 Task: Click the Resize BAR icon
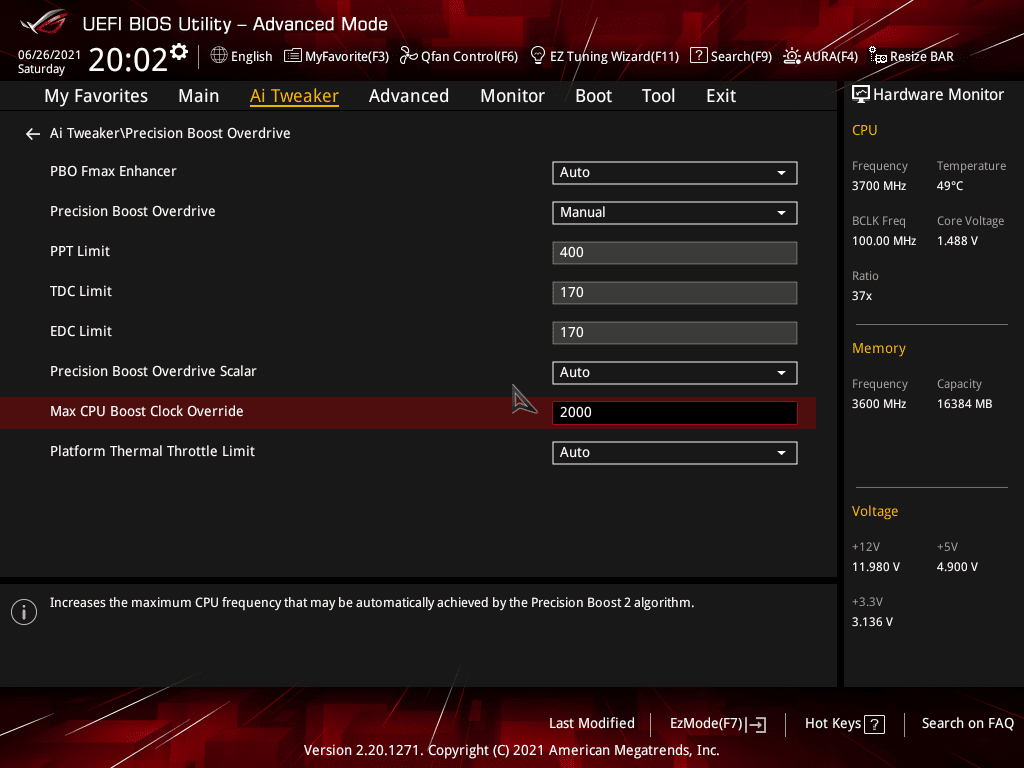[878, 56]
